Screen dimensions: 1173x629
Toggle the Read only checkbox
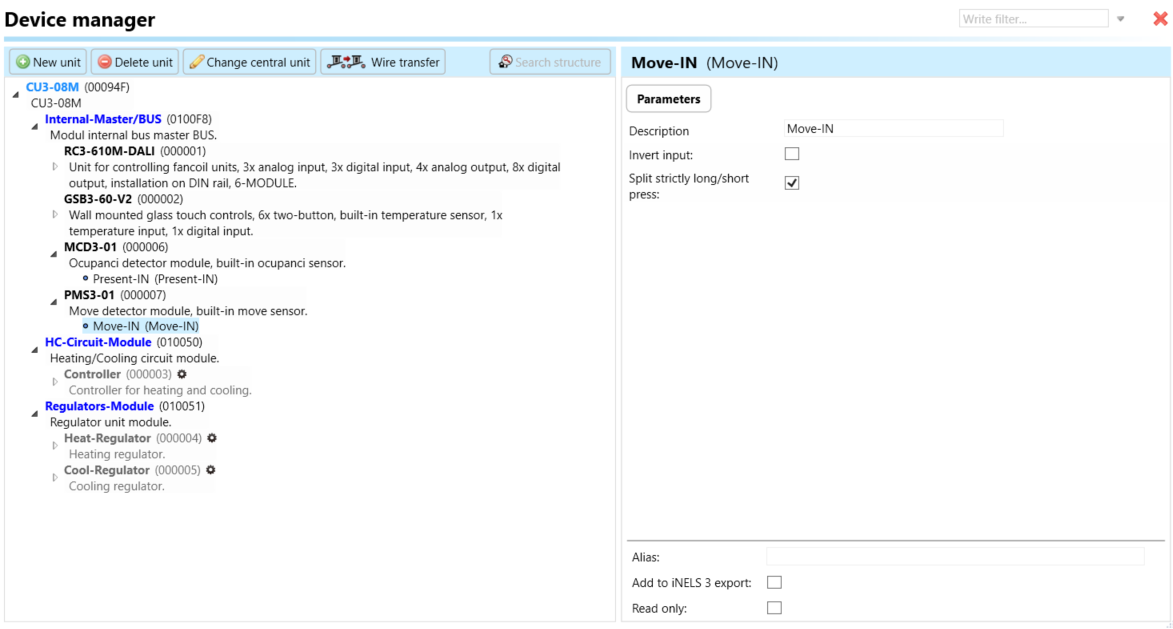click(x=774, y=608)
